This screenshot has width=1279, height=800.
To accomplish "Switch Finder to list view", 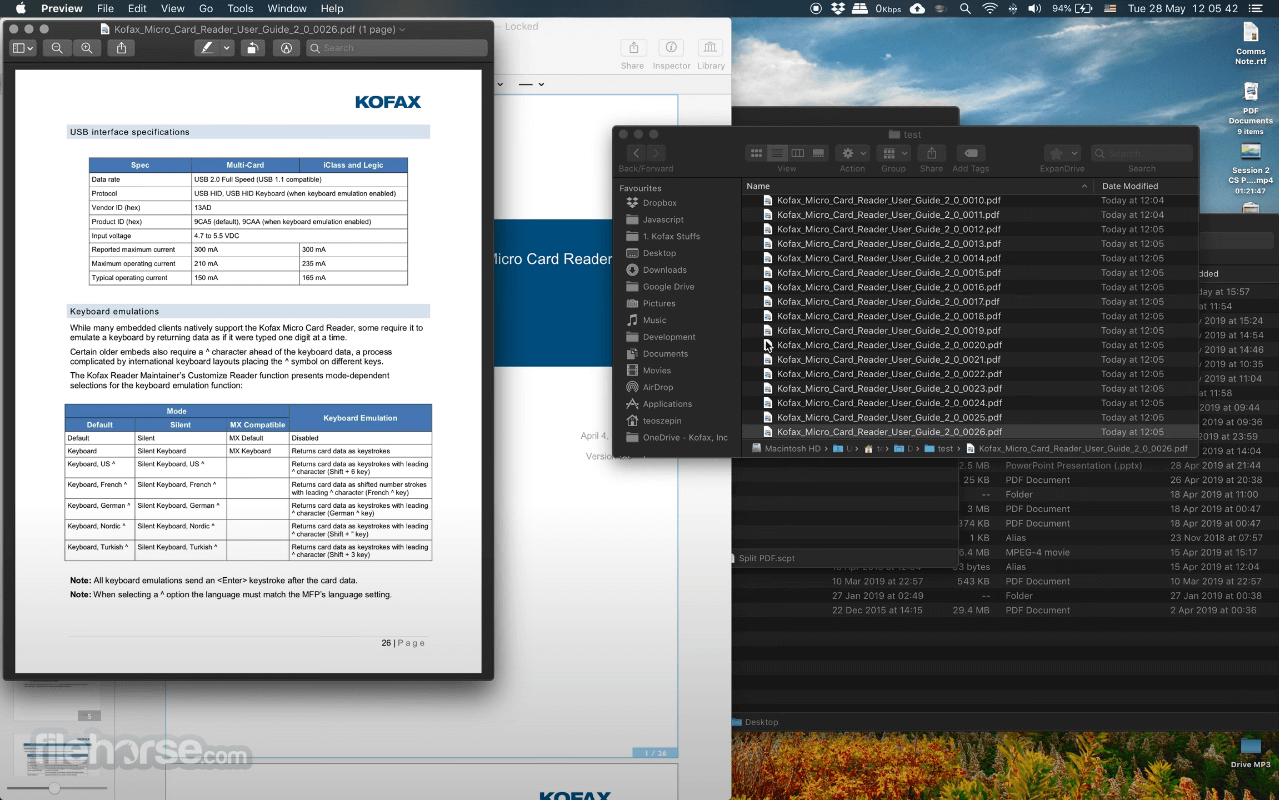I will click(x=777, y=153).
